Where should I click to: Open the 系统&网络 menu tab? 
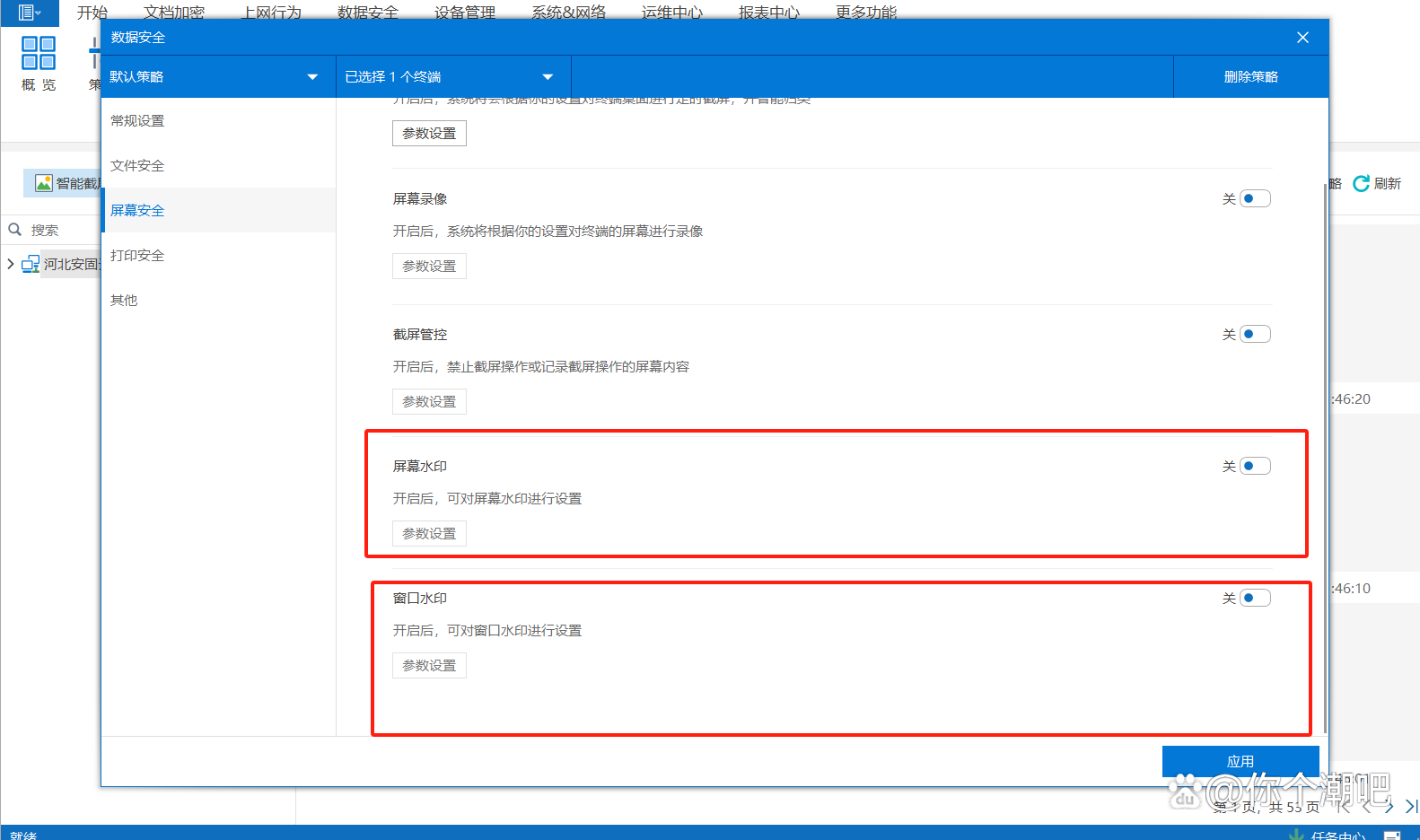pyautogui.click(x=569, y=12)
